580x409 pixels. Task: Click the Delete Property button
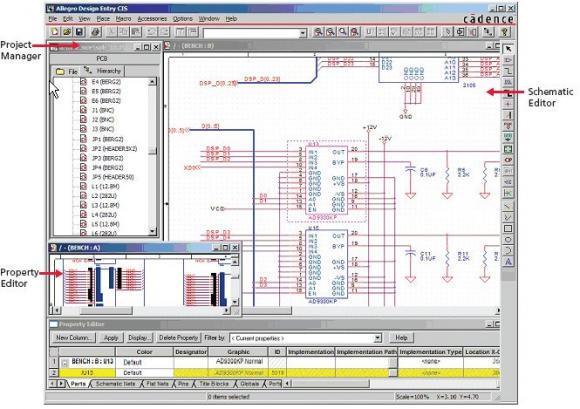tap(178, 338)
